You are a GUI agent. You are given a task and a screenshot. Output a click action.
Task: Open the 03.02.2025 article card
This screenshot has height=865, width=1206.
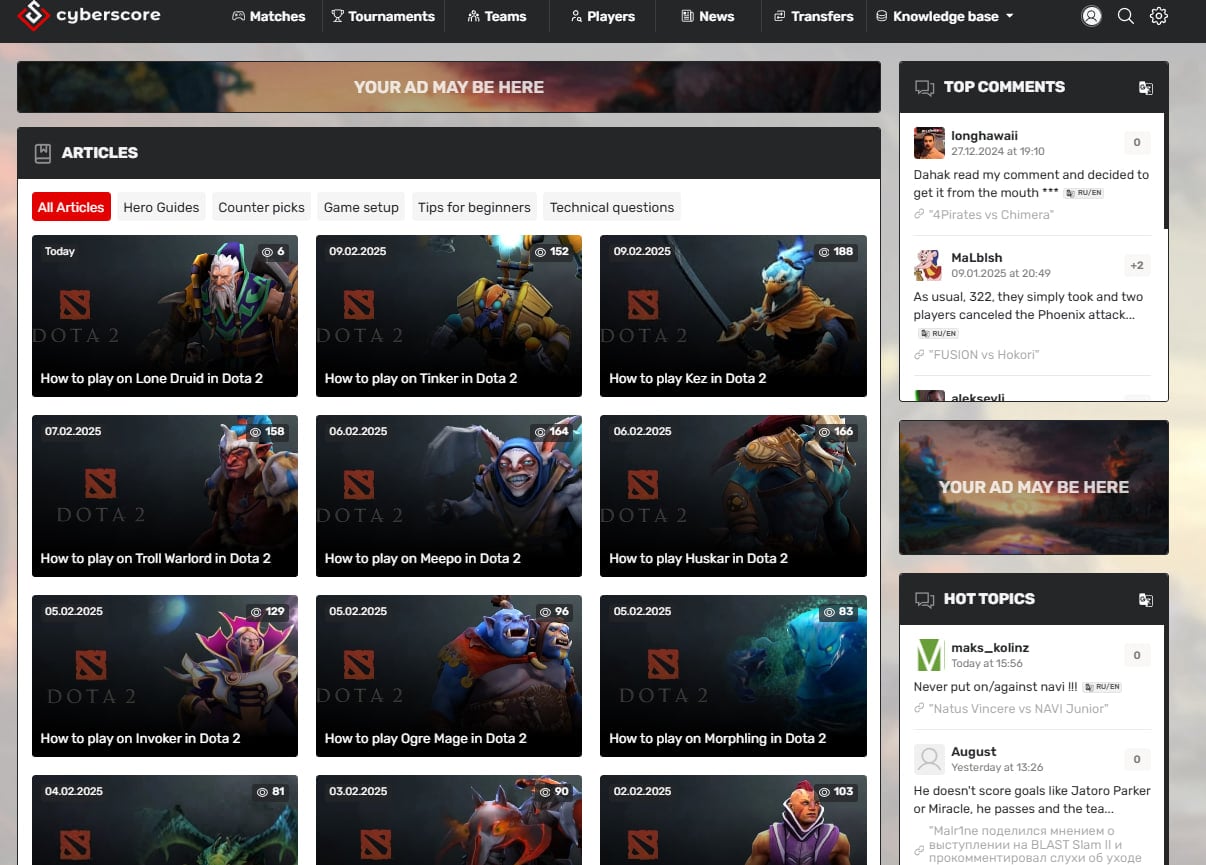pyautogui.click(x=449, y=820)
